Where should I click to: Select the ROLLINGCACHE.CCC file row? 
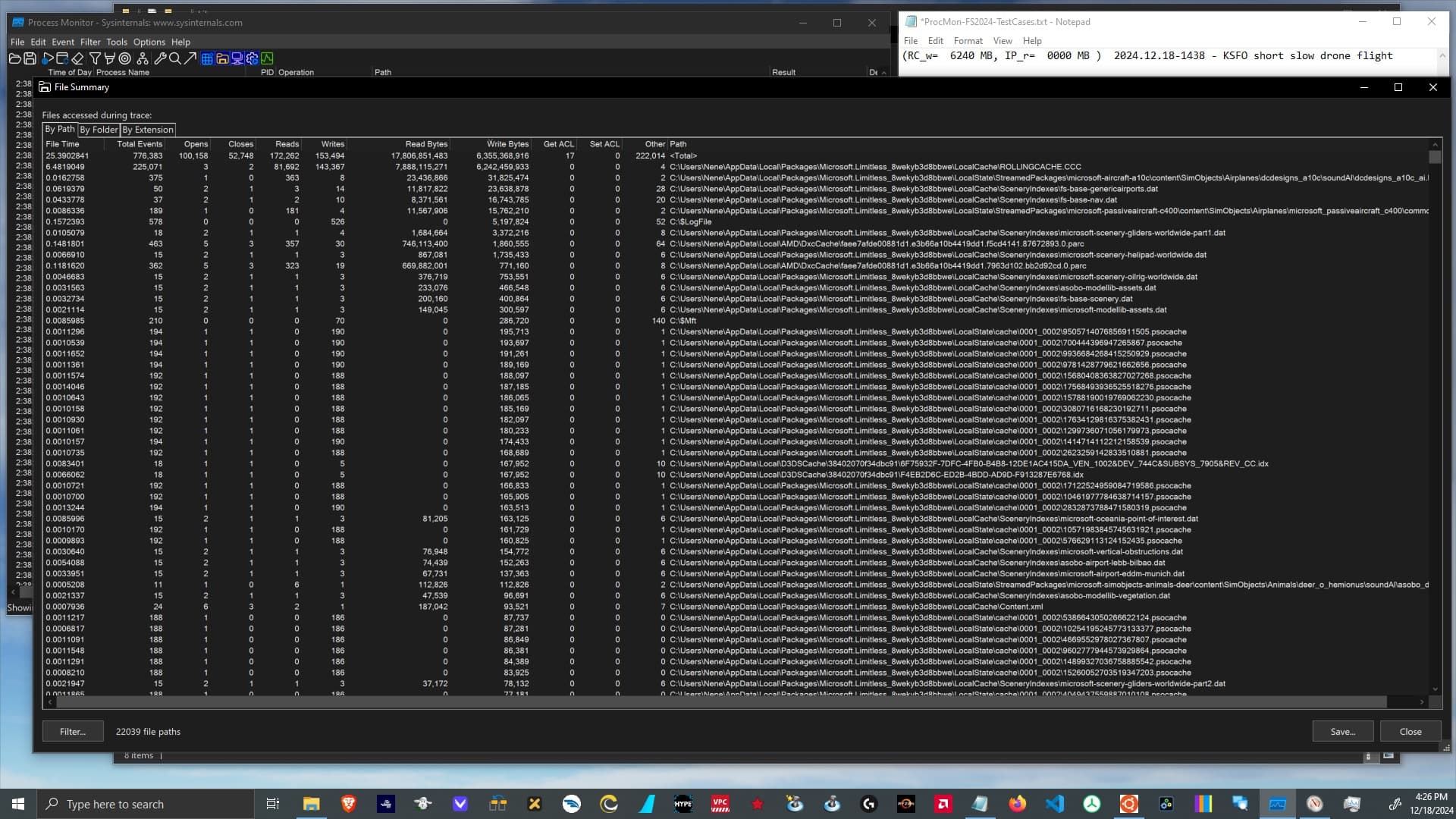[736, 167]
